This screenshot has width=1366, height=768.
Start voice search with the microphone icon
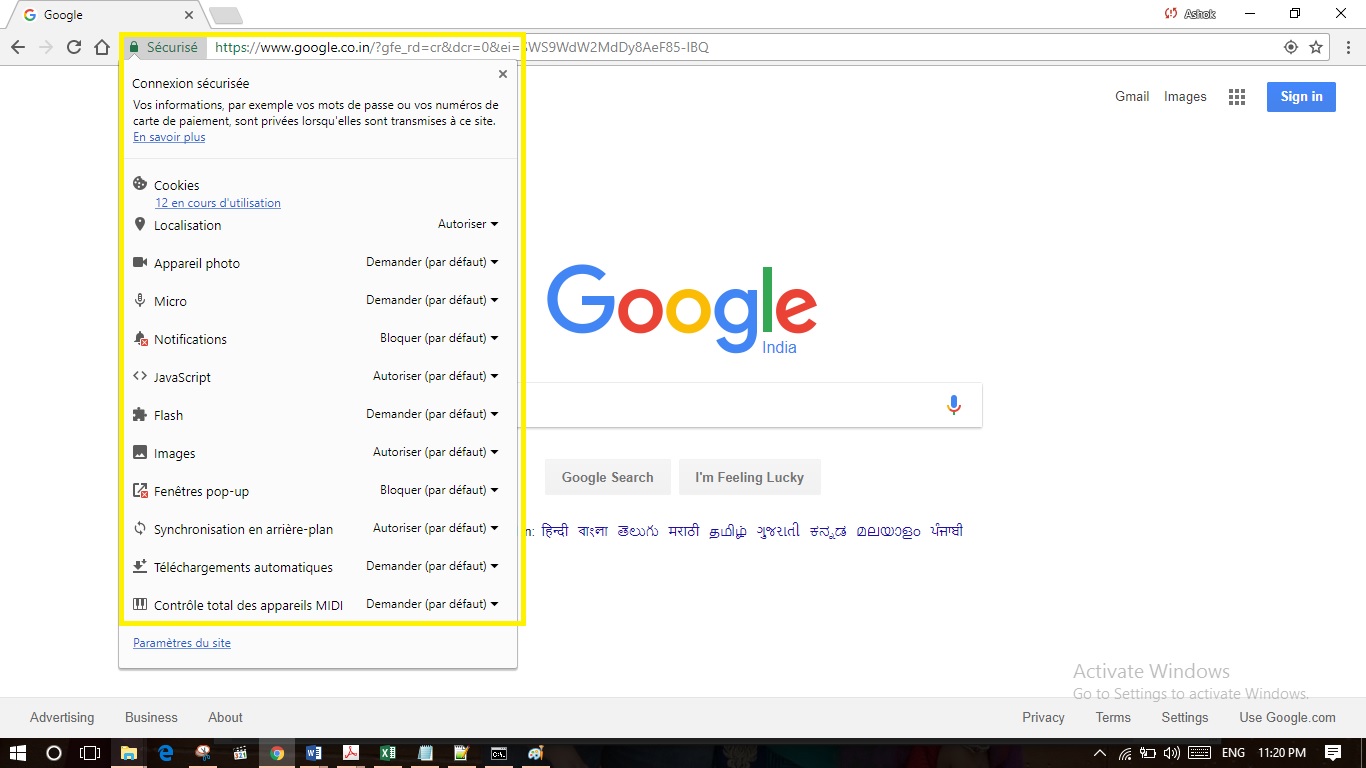954,405
